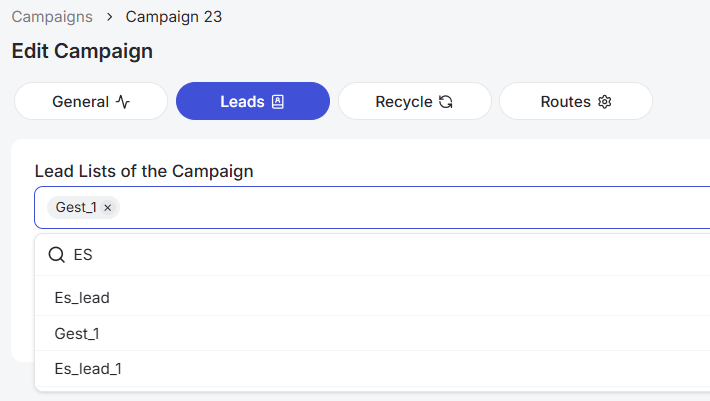Select Es_lead_1 from the list
The height and width of the screenshot is (401, 710).
(x=372, y=369)
